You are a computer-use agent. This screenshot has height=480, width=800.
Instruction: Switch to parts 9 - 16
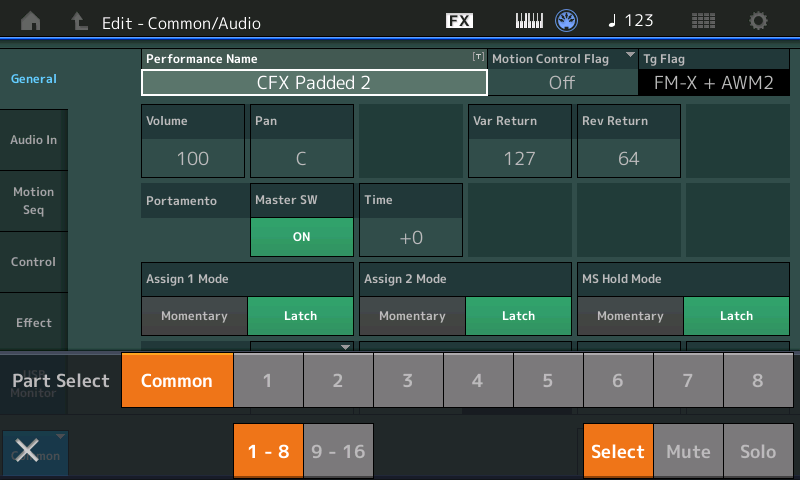coord(340,451)
